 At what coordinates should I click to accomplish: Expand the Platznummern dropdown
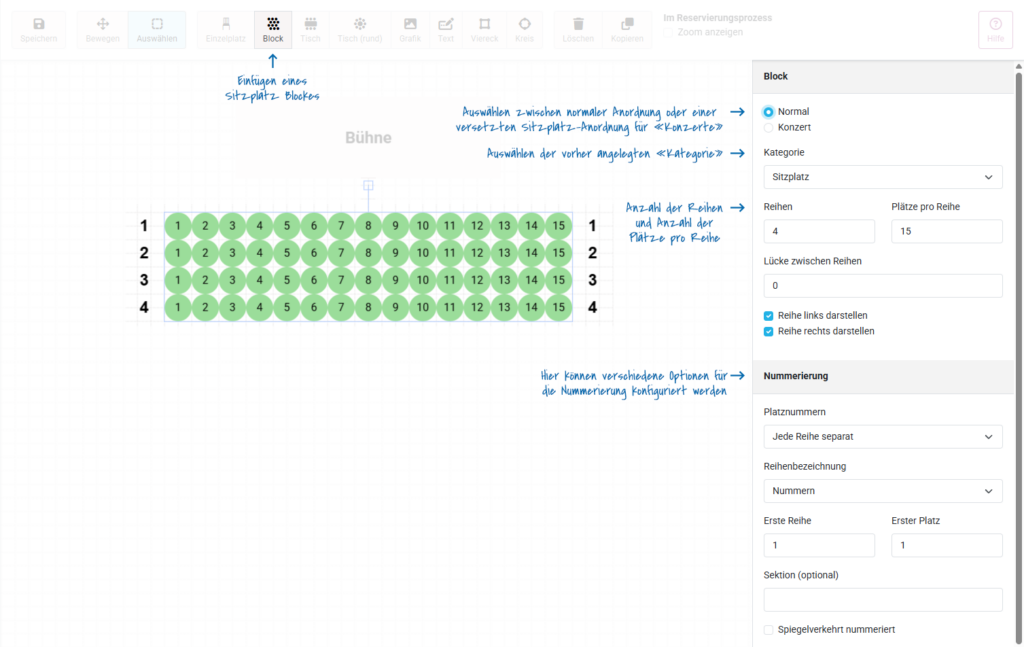pos(882,437)
